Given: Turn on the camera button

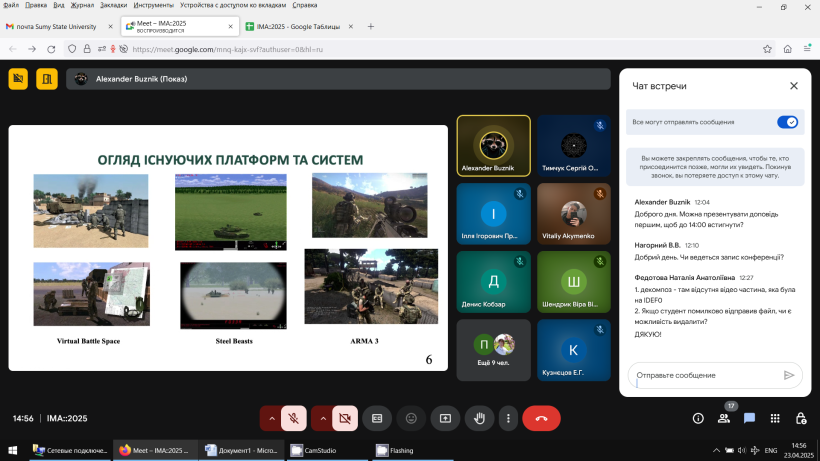Looking at the screenshot, I should 345,418.
